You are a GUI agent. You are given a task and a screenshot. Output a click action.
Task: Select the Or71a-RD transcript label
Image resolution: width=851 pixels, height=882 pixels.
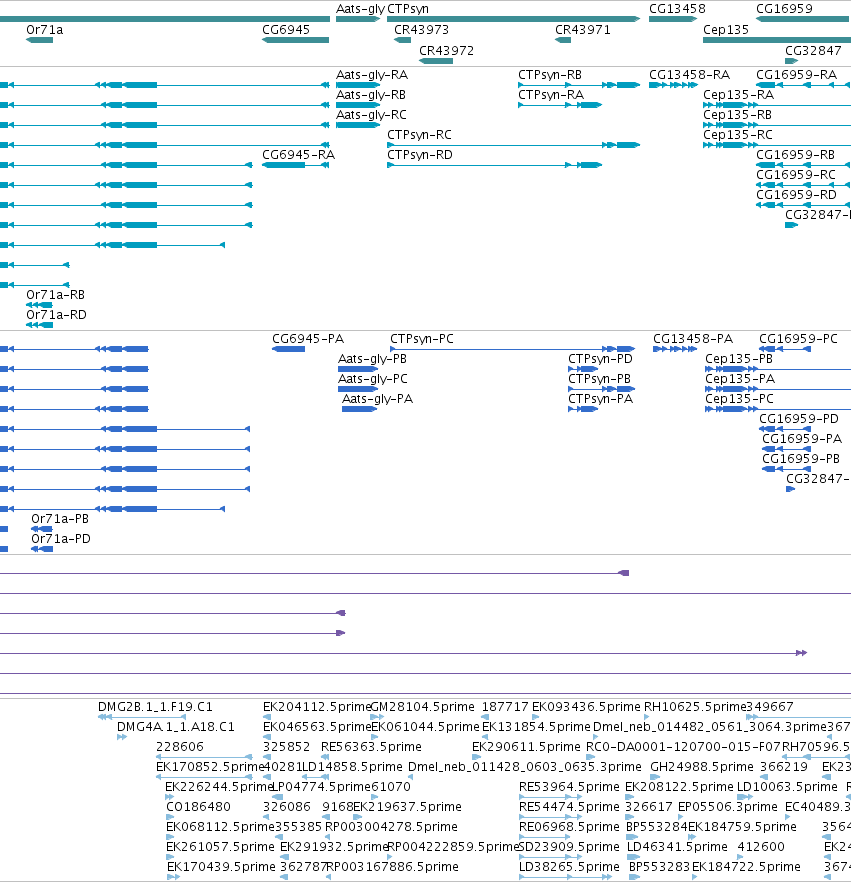(56, 315)
